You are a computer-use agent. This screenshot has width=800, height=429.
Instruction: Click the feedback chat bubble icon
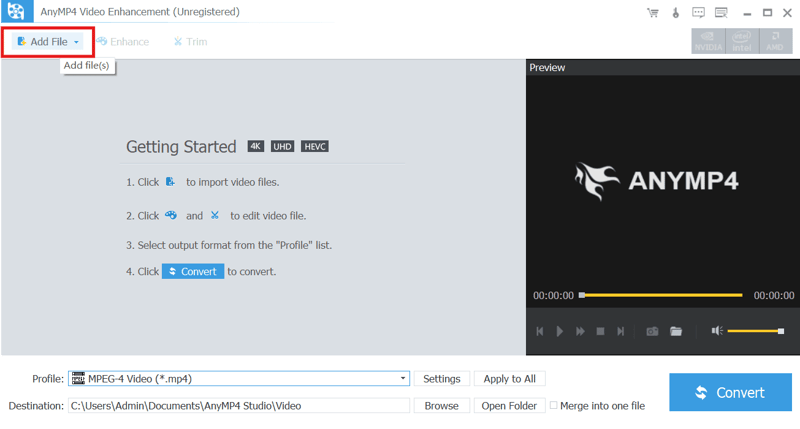coord(699,13)
